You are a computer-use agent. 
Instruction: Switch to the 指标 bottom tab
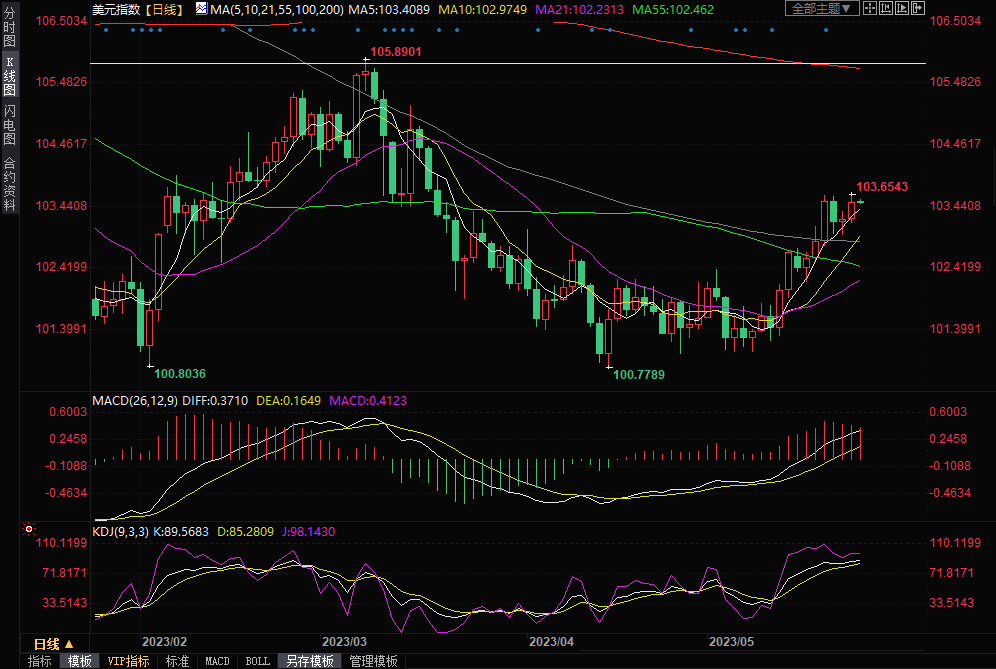tap(39, 661)
